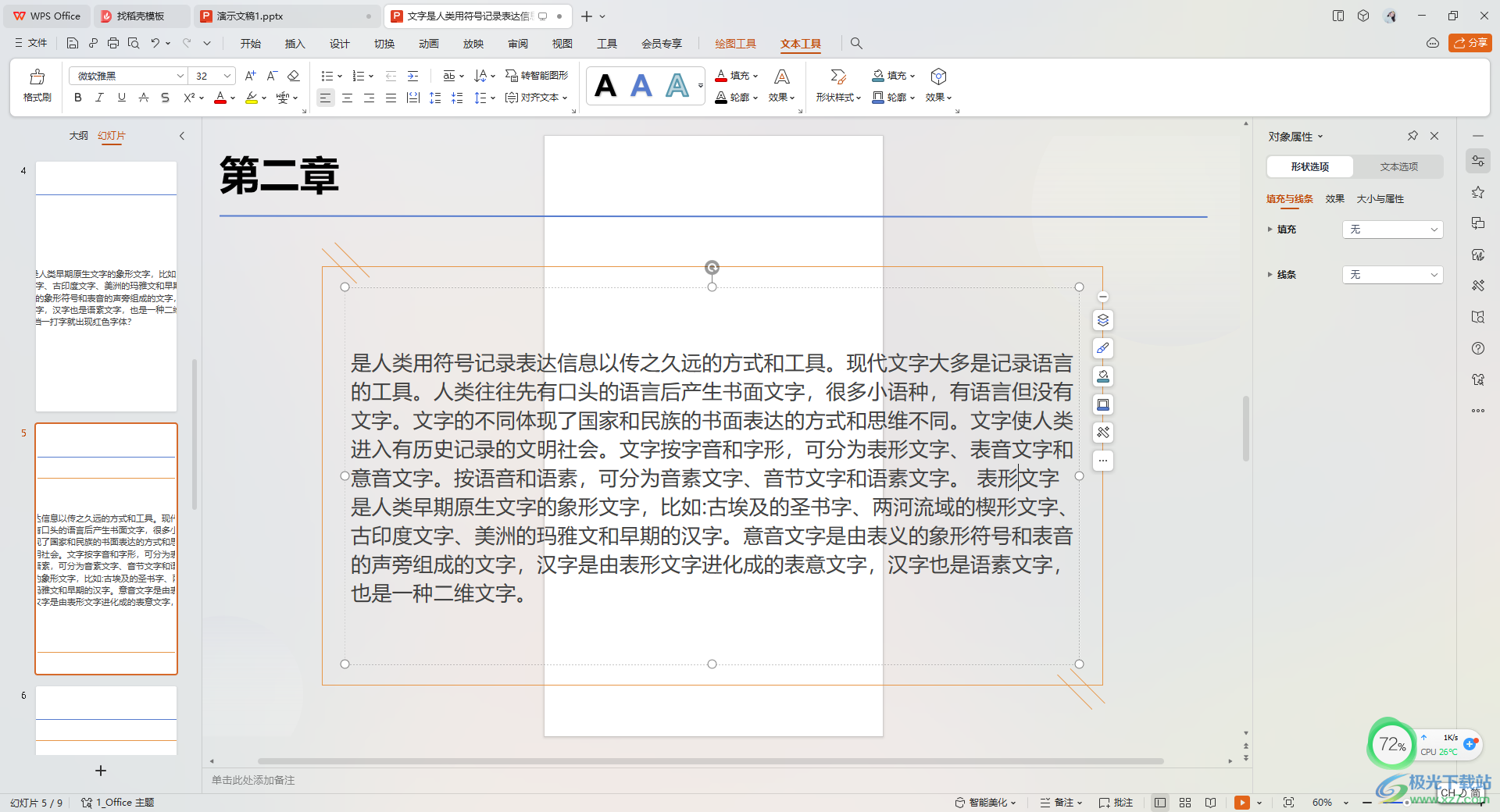Open the 线条 Line type dropdown showing 无
The width and height of the screenshot is (1500, 812).
point(1392,274)
